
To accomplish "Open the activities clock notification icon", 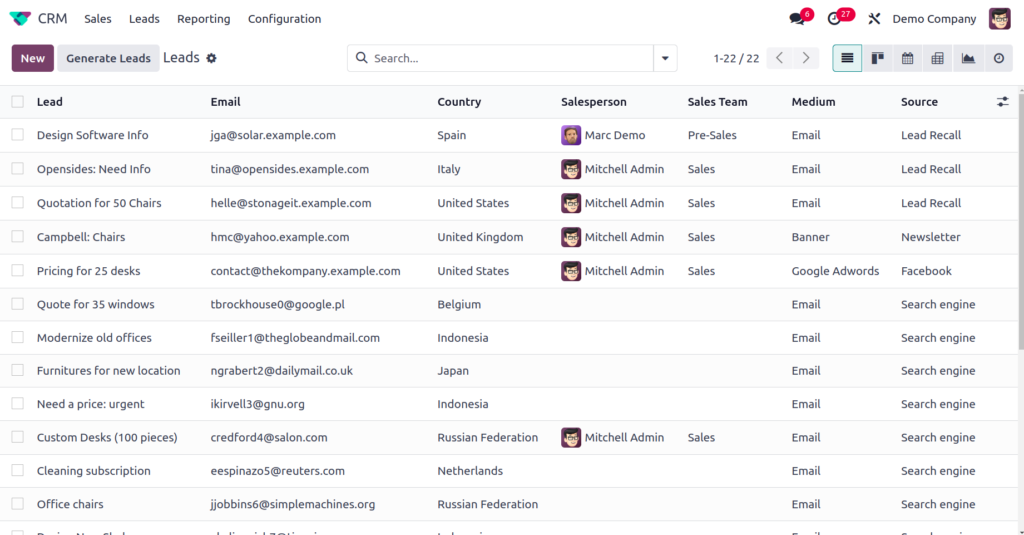I will click(x=835, y=19).
